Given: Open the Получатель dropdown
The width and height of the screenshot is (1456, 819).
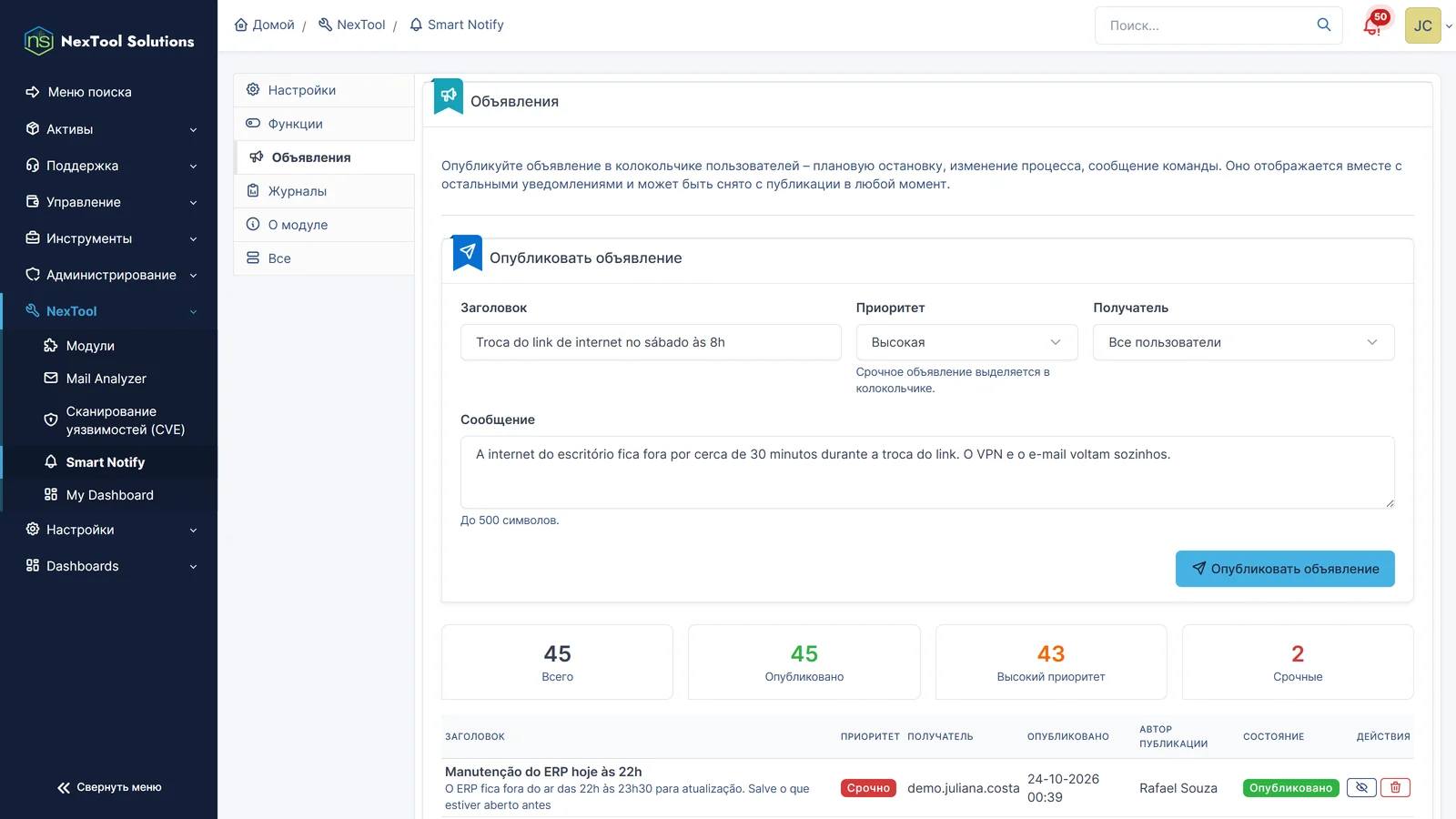Looking at the screenshot, I should (1243, 342).
